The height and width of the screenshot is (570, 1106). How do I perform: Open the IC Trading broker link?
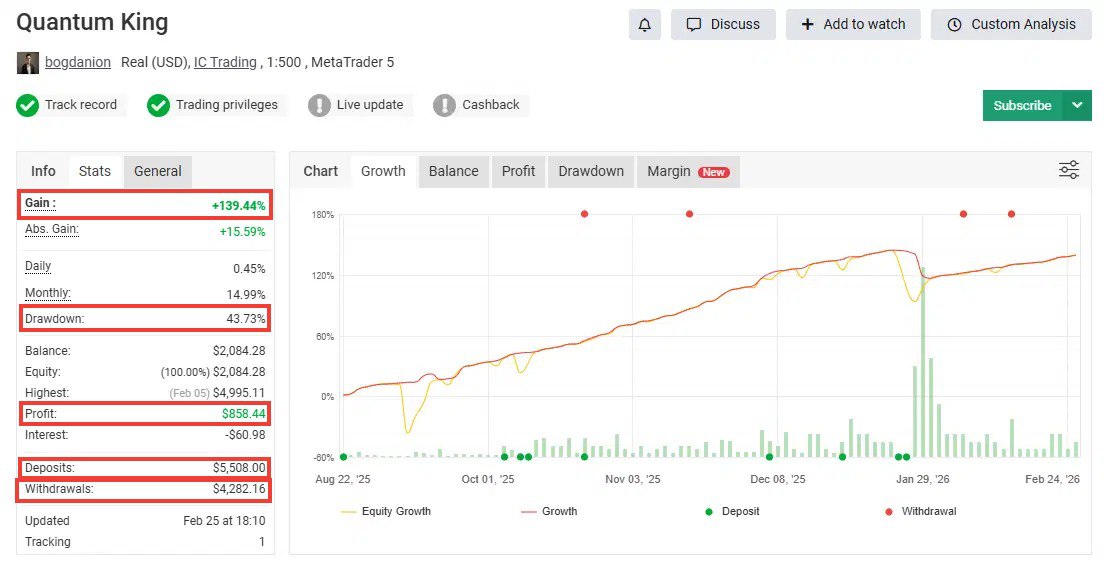225,62
